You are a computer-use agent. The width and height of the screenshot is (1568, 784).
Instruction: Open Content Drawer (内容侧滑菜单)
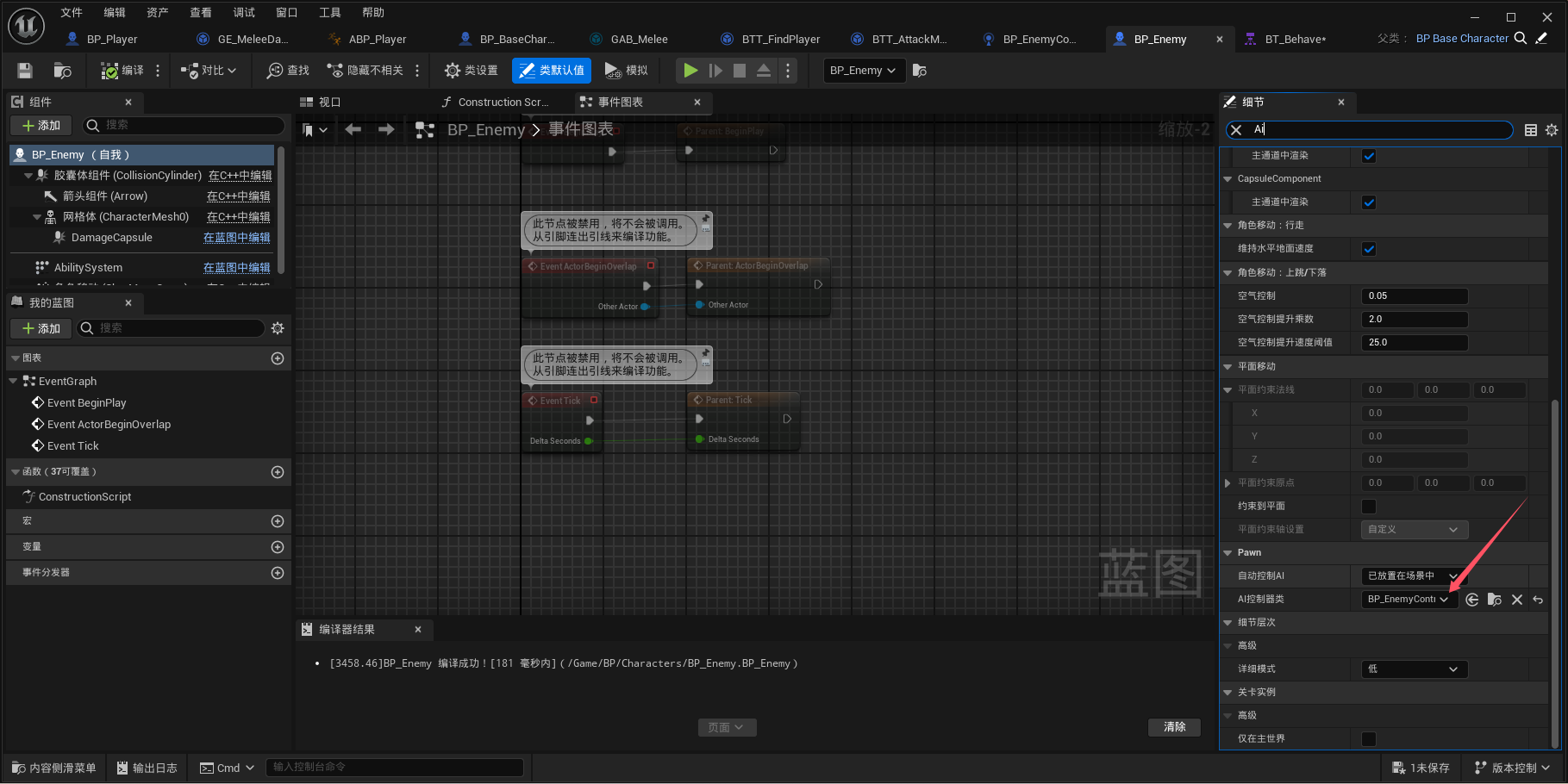(54, 768)
